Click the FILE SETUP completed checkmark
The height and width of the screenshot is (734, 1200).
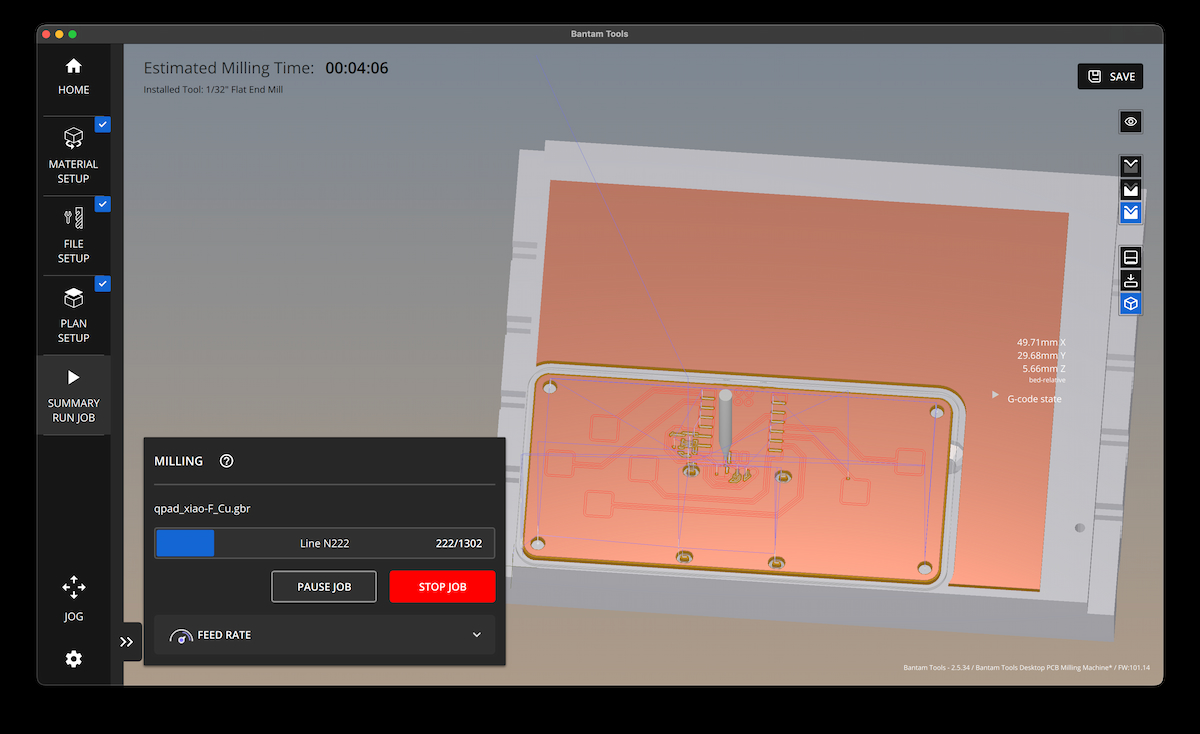point(103,204)
